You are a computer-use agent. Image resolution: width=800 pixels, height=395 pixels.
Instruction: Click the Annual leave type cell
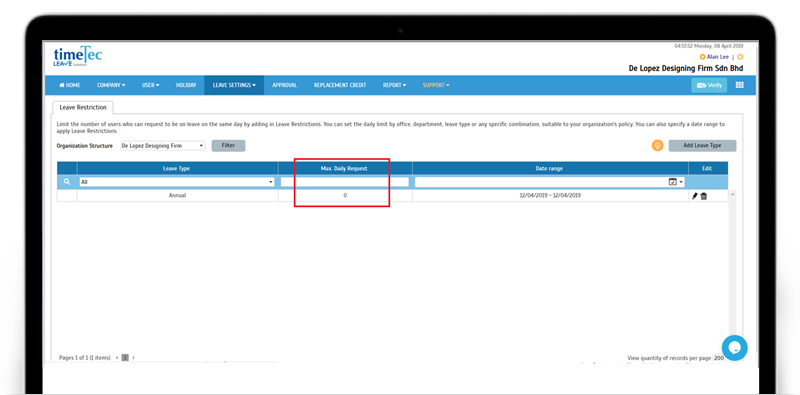coord(177,195)
